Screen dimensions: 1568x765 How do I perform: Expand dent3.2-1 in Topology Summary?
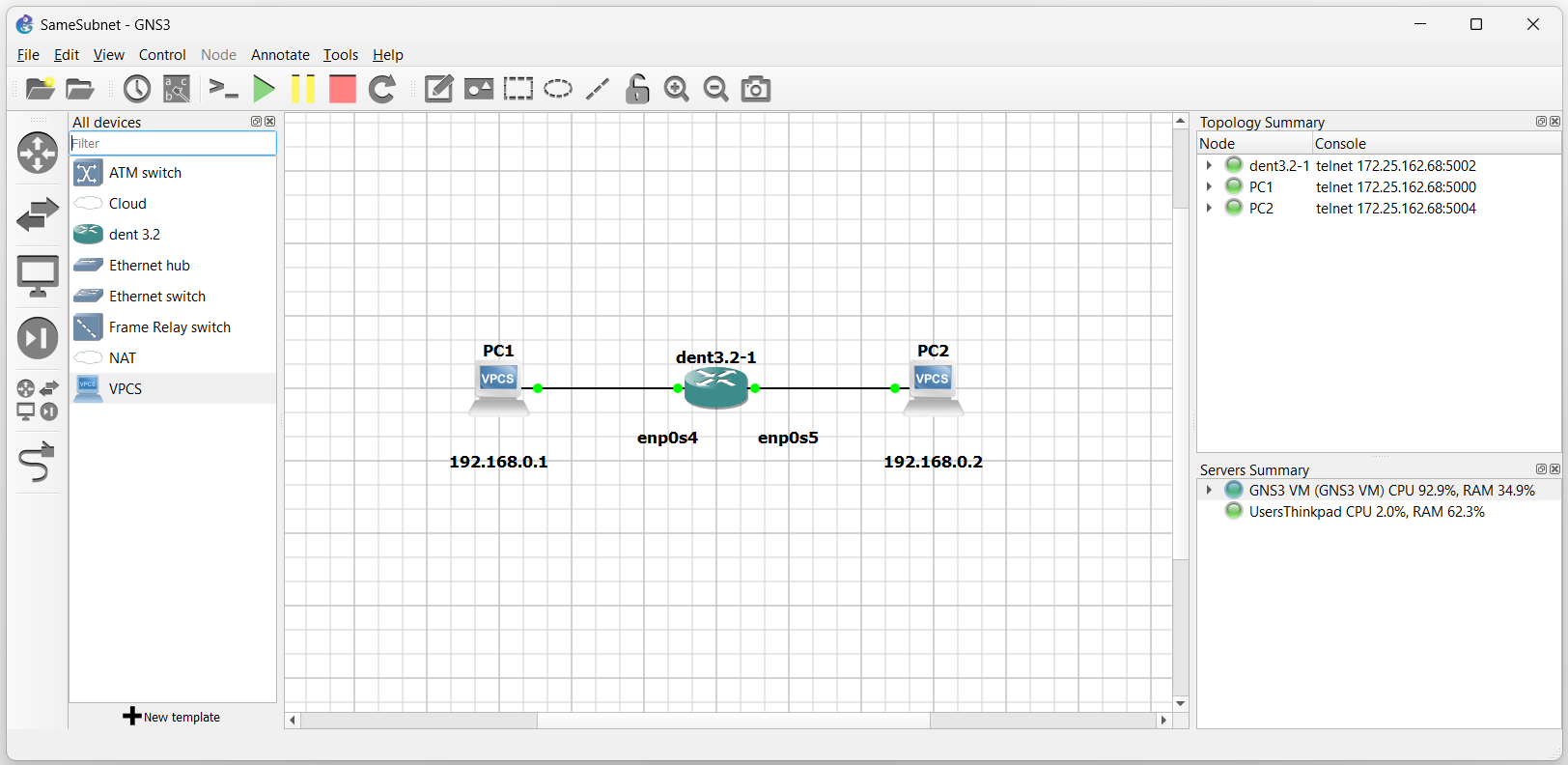[1209, 165]
